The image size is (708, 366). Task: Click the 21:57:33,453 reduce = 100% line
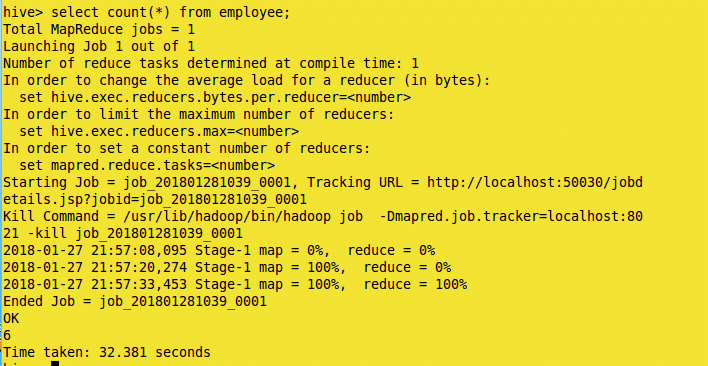[235, 285]
